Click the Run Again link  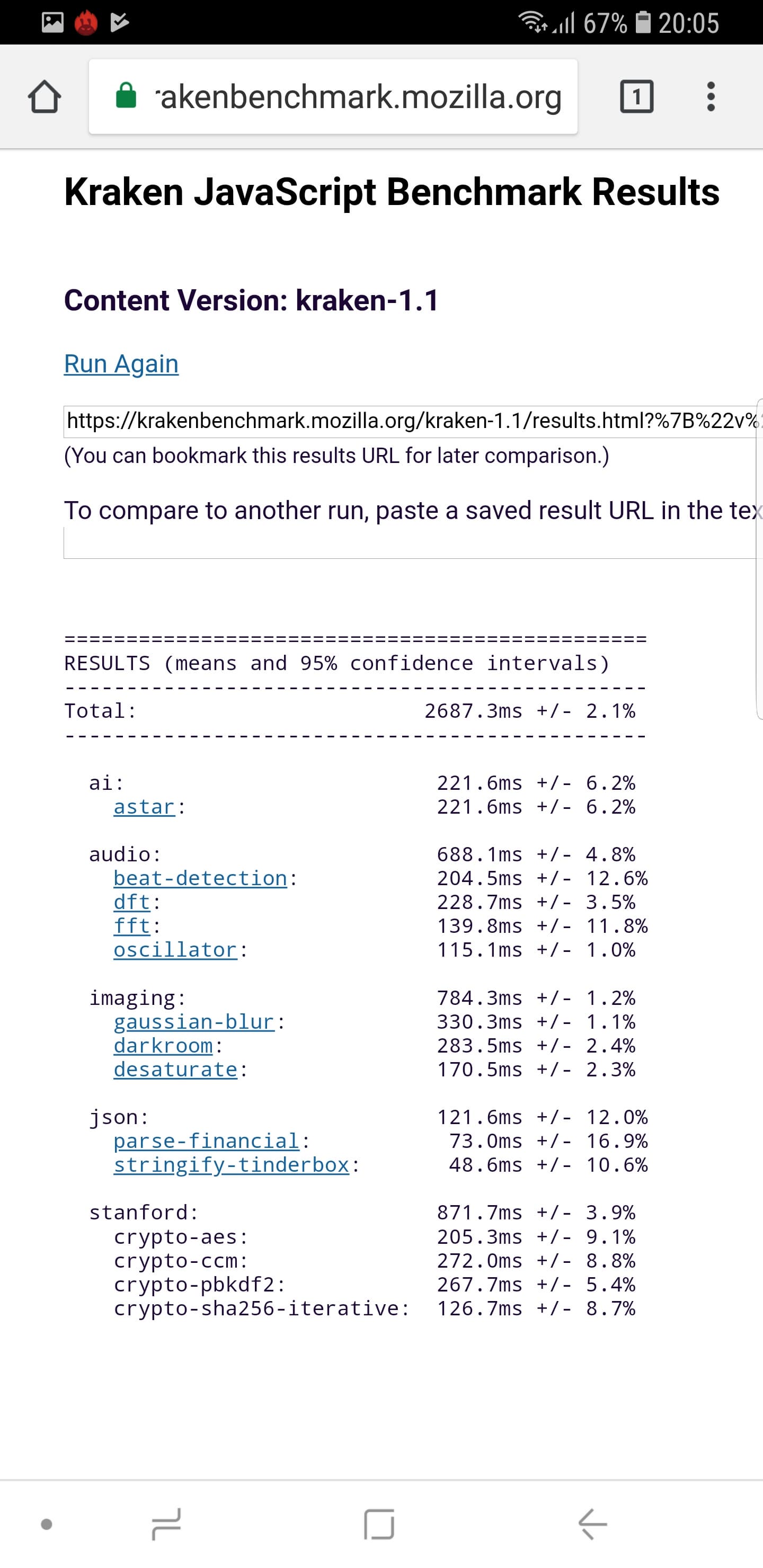pos(121,364)
